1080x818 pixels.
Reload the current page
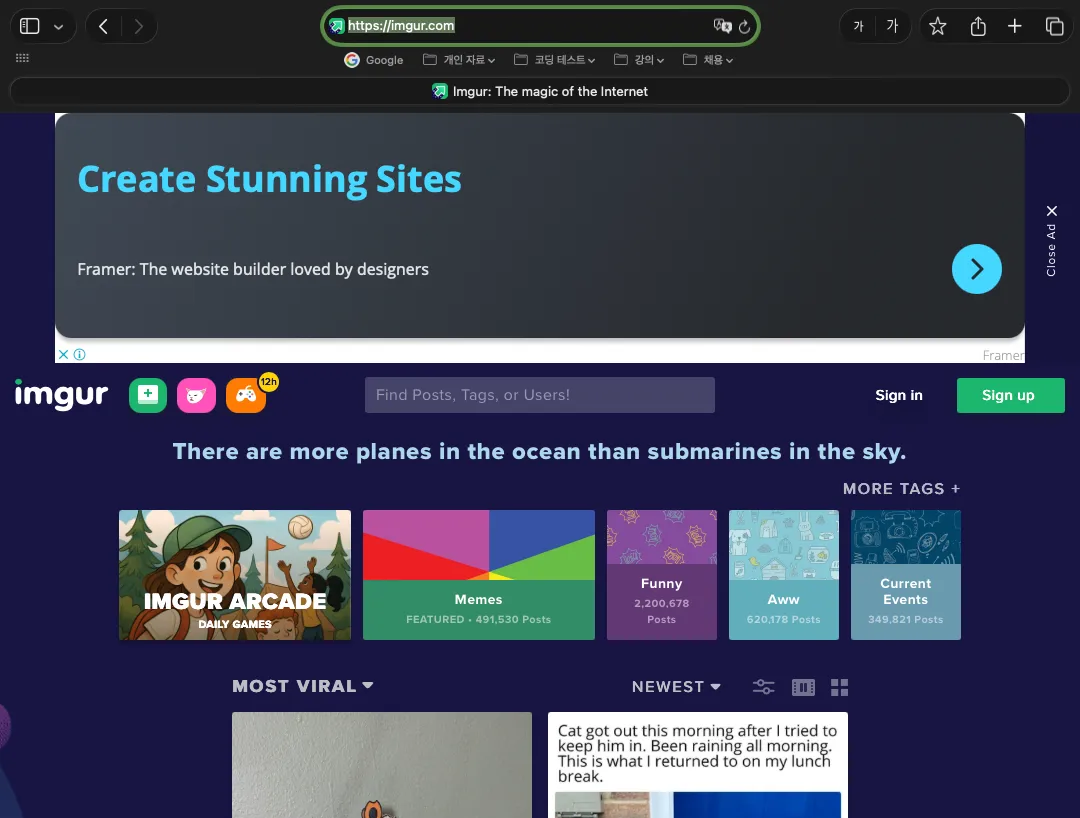744,27
